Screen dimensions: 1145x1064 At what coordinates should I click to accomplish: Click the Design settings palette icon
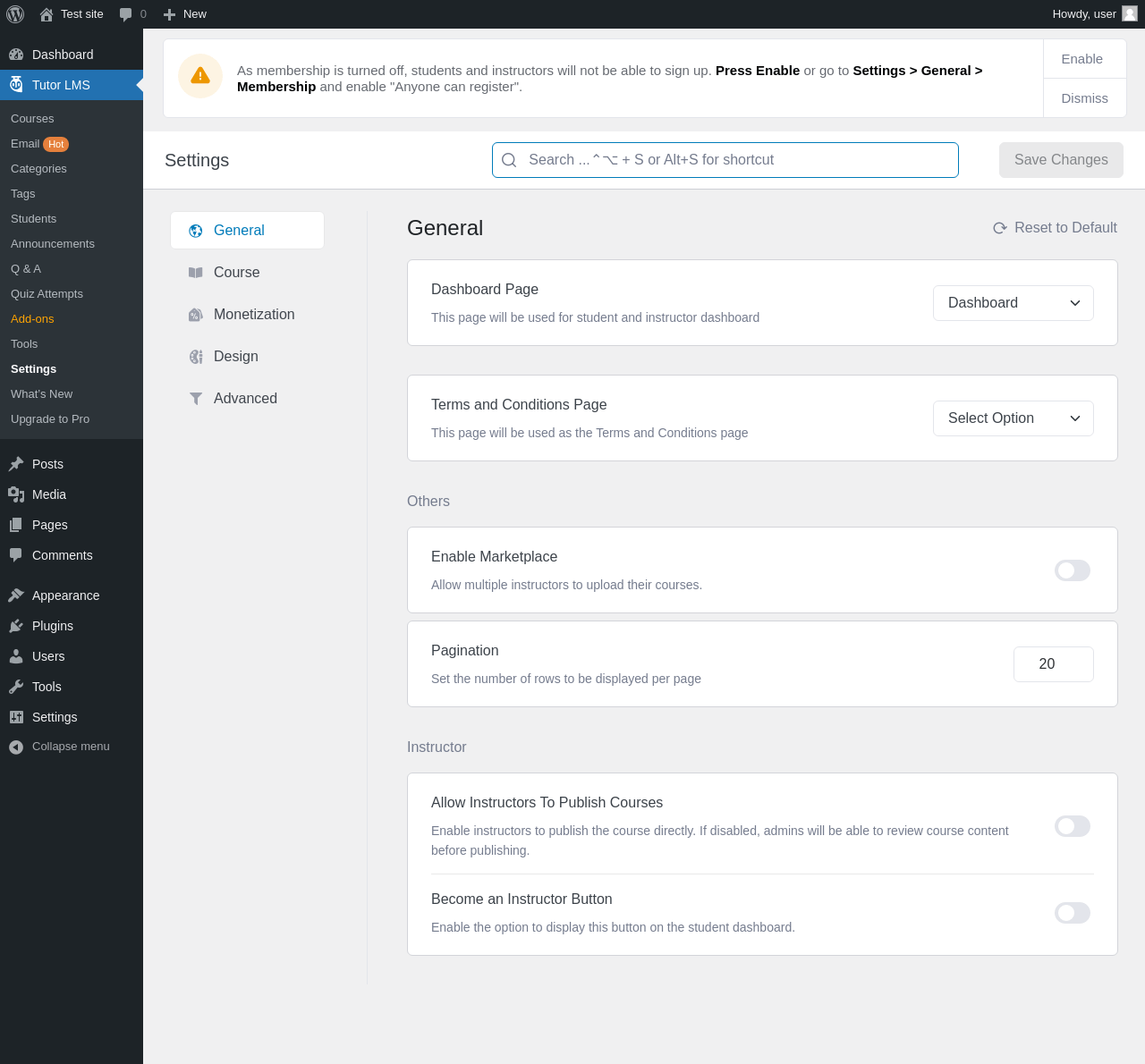coord(196,357)
